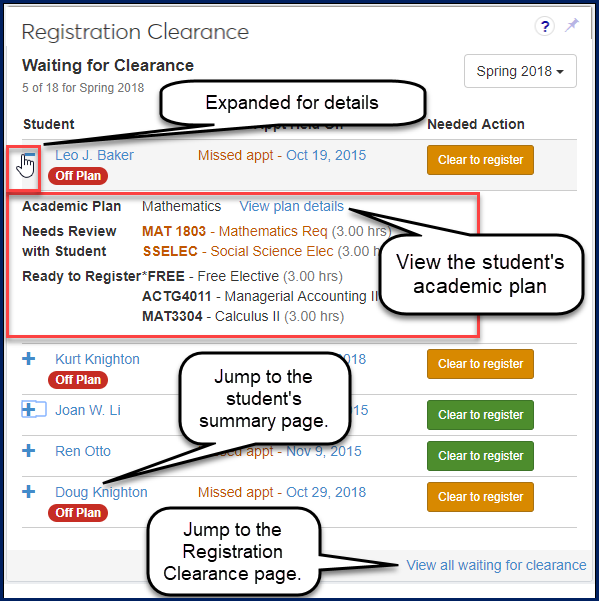Open the Spring 2018 term dropdown
The height and width of the screenshot is (601, 599).
pyautogui.click(x=520, y=71)
